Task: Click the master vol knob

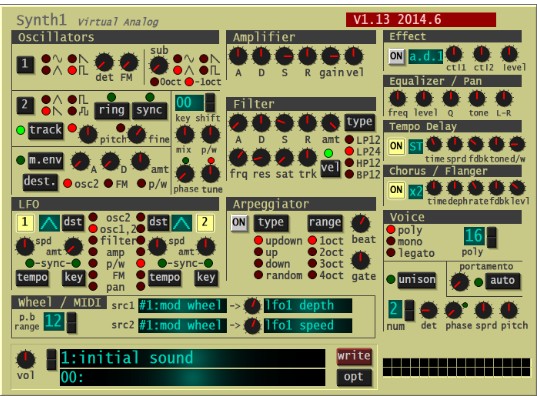Action: [26, 360]
